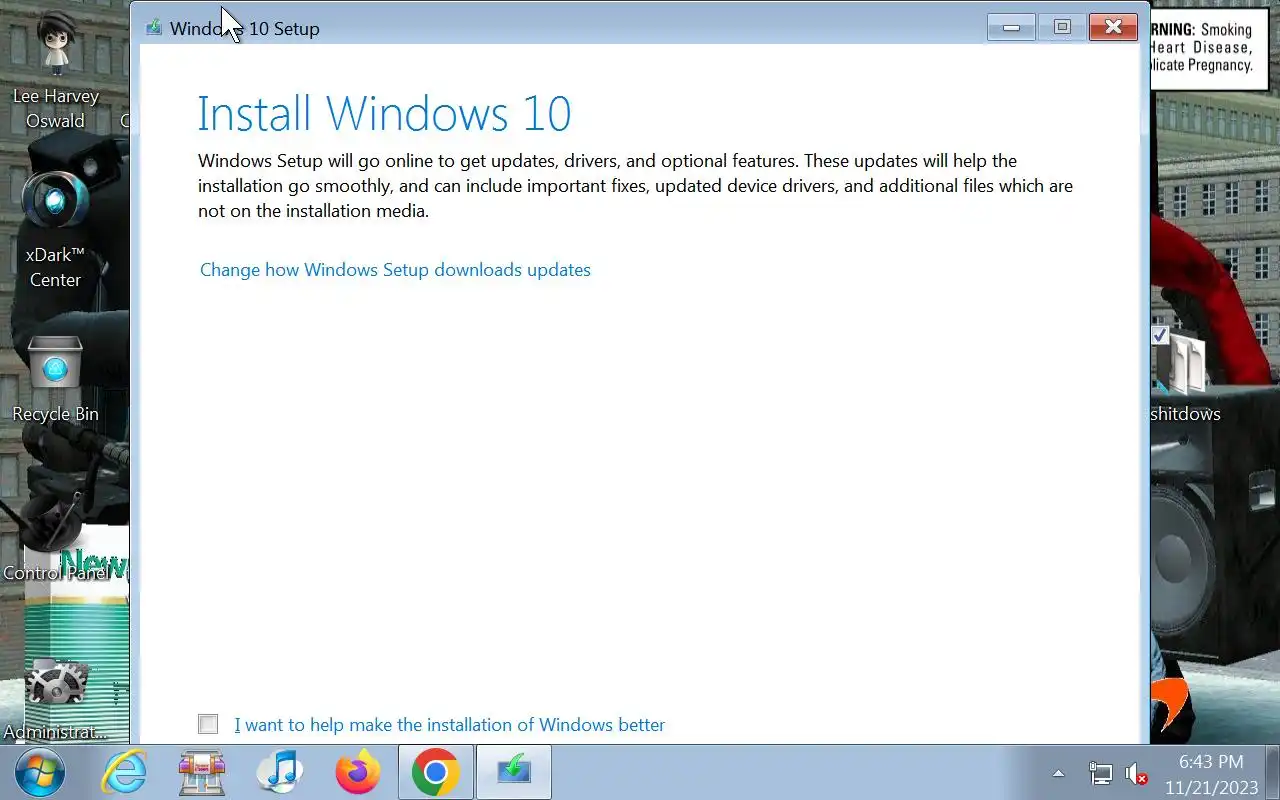Screen dimensions: 1280x800
Task: Select Windows 10 Setup taskbar button
Action: (x=514, y=772)
